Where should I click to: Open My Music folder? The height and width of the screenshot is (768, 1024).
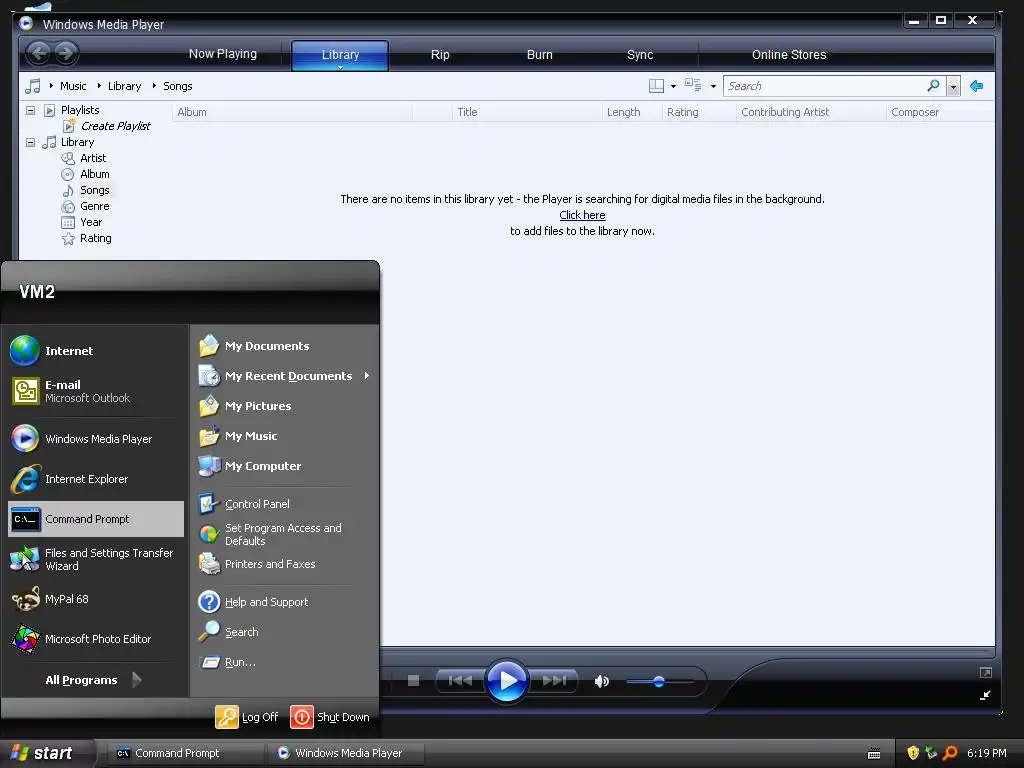[x=285, y=436]
